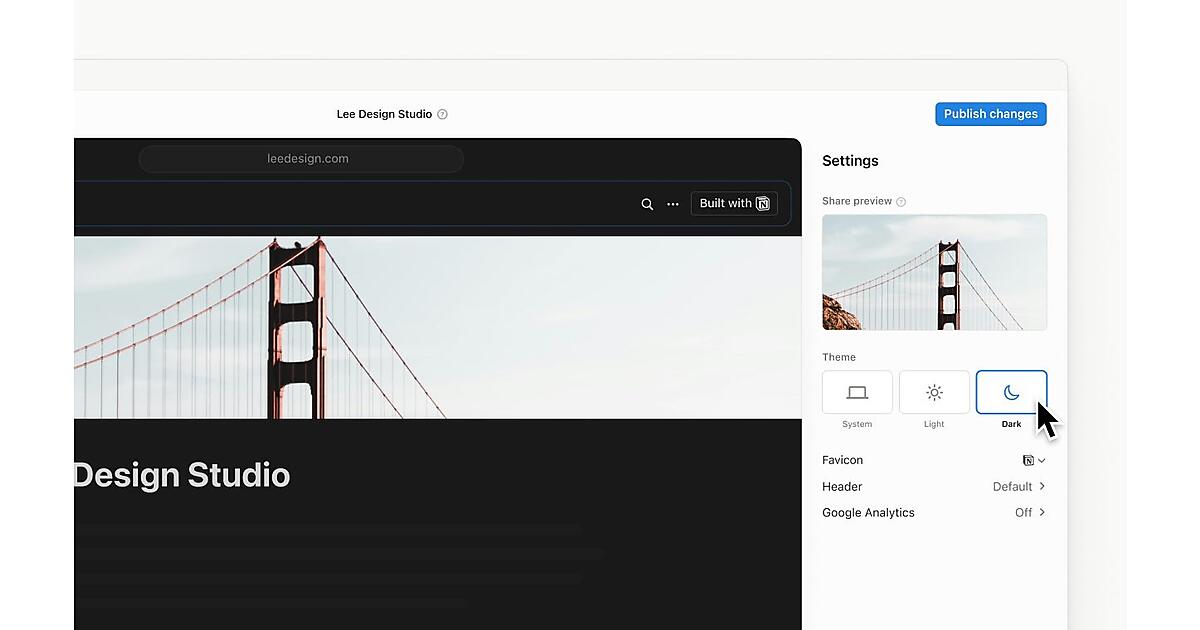
Task: Click the Design Studio page heading
Action: (x=182, y=475)
